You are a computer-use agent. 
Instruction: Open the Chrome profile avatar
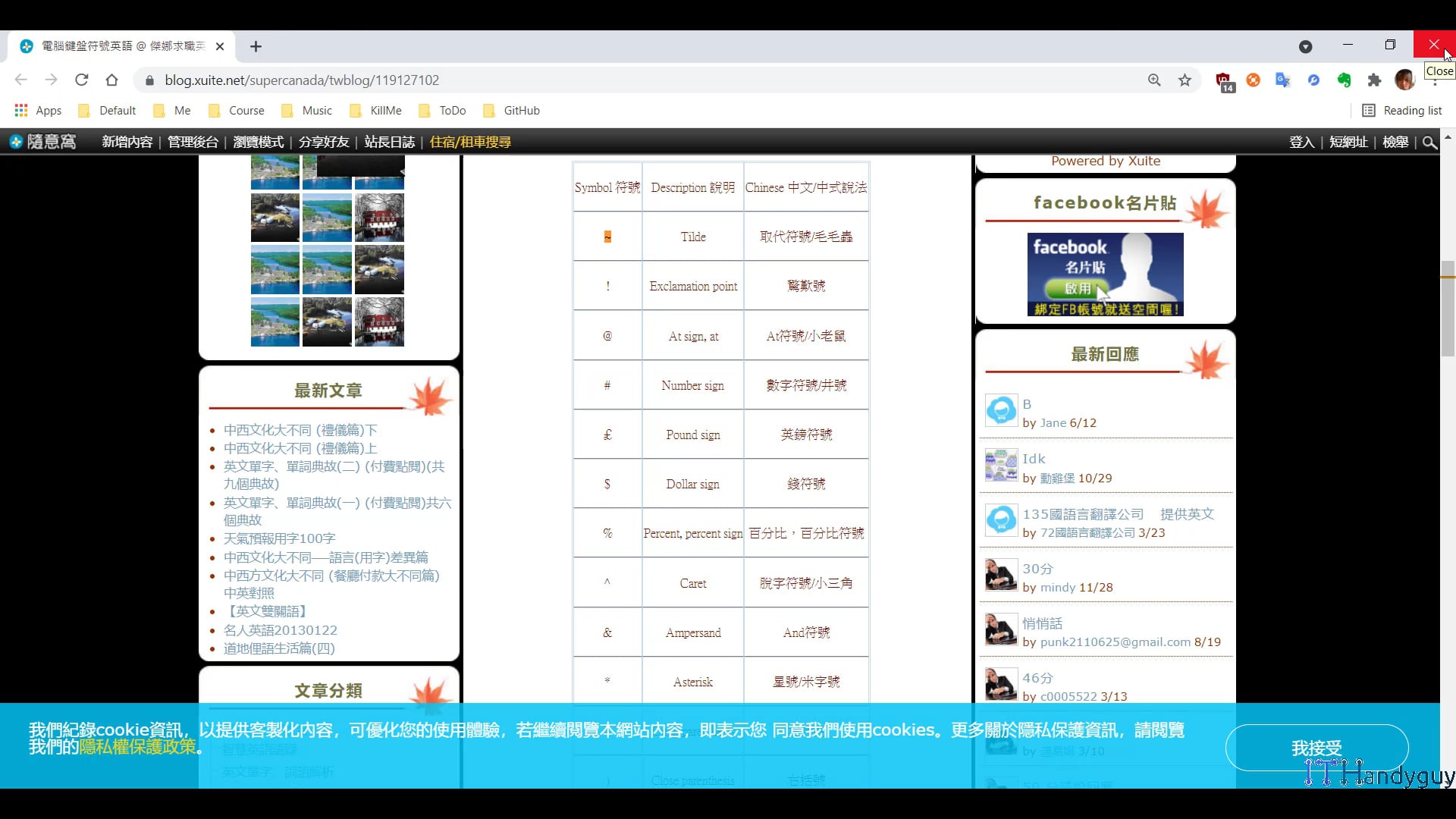[x=1405, y=80]
